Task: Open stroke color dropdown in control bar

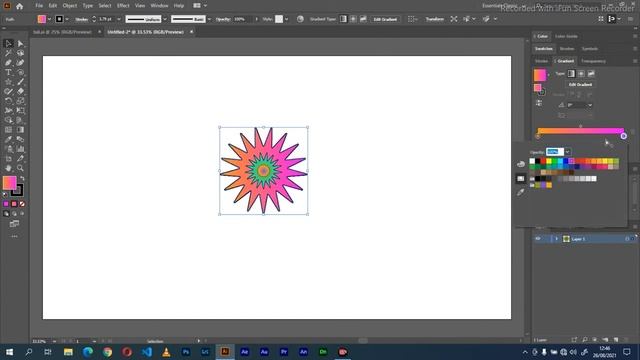Action: coord(67,19)
